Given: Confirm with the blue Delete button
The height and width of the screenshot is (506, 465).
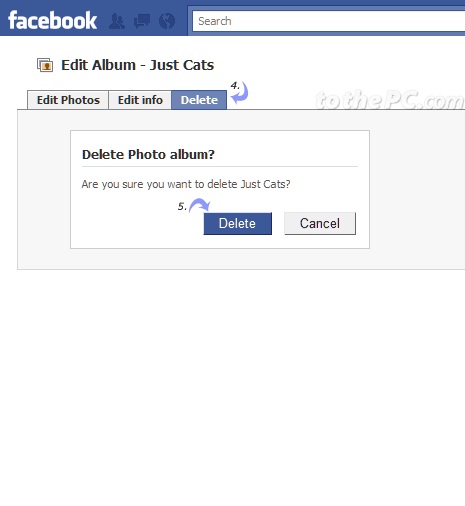Looking at the screenshot, I should 238,223.
